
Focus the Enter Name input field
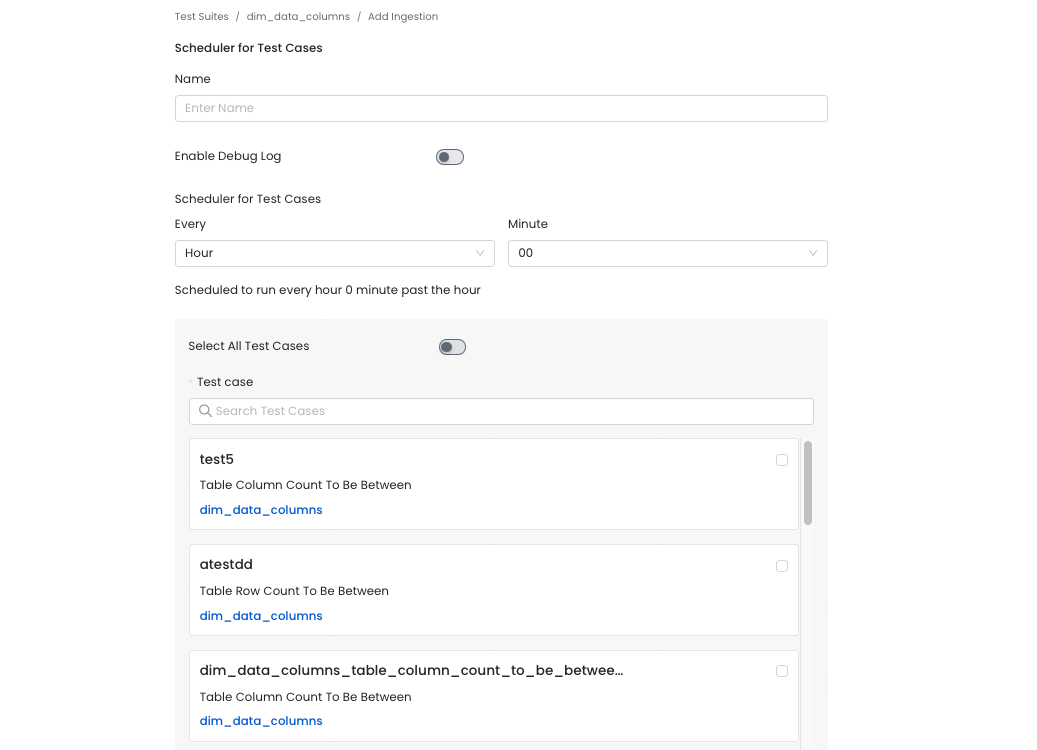coord(501,108)
